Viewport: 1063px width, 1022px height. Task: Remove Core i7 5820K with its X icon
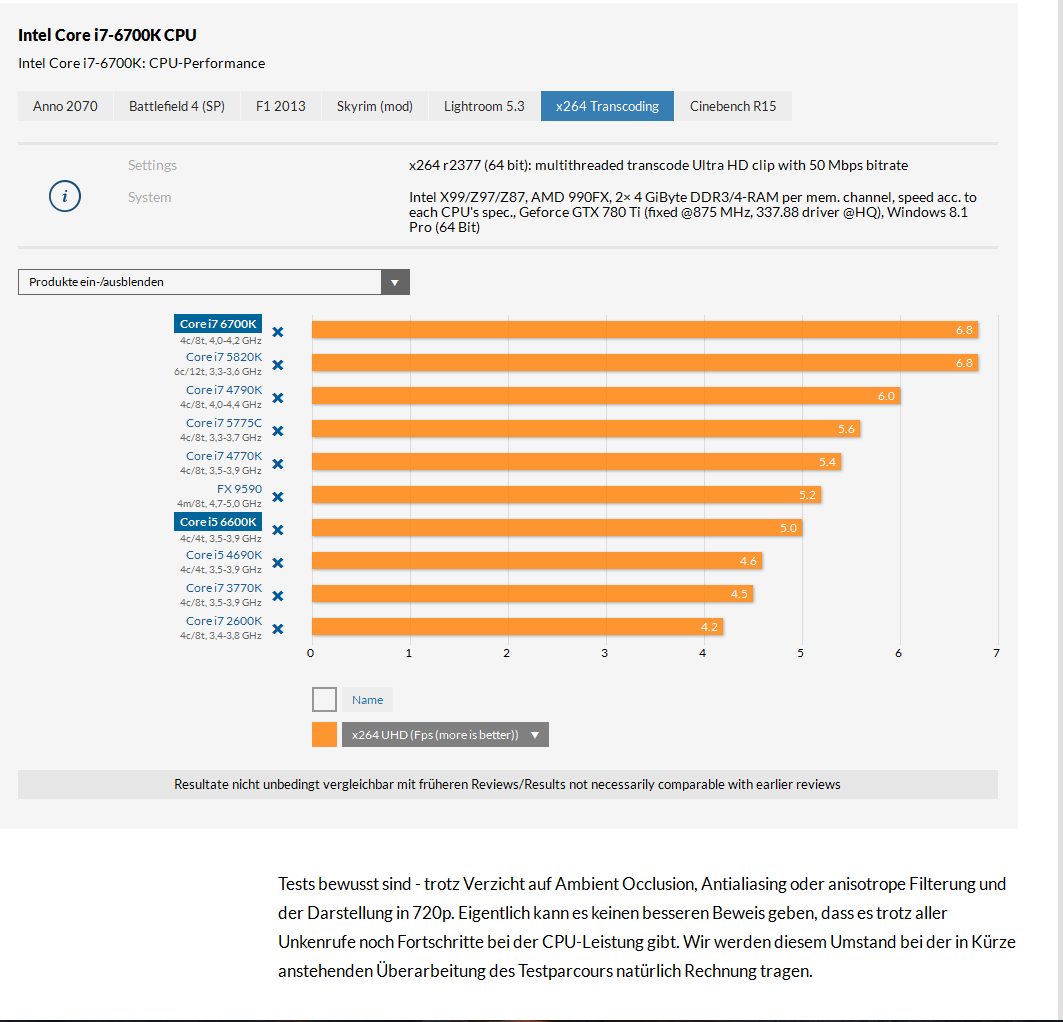[x=278, y=365]
